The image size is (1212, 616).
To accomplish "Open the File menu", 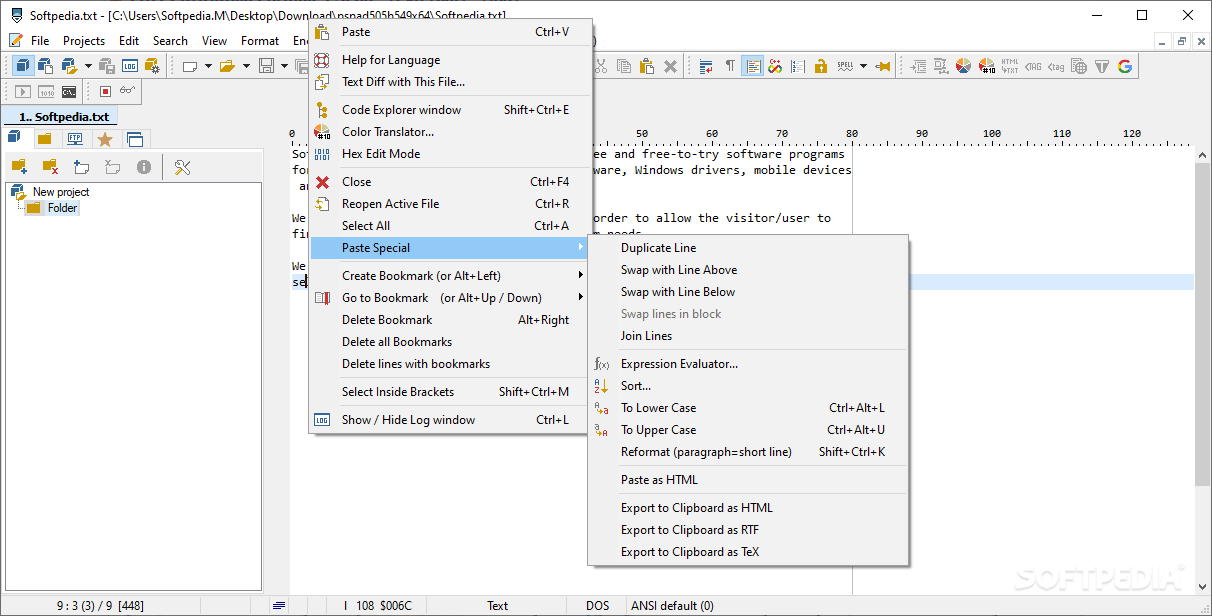I will point(40,41).
